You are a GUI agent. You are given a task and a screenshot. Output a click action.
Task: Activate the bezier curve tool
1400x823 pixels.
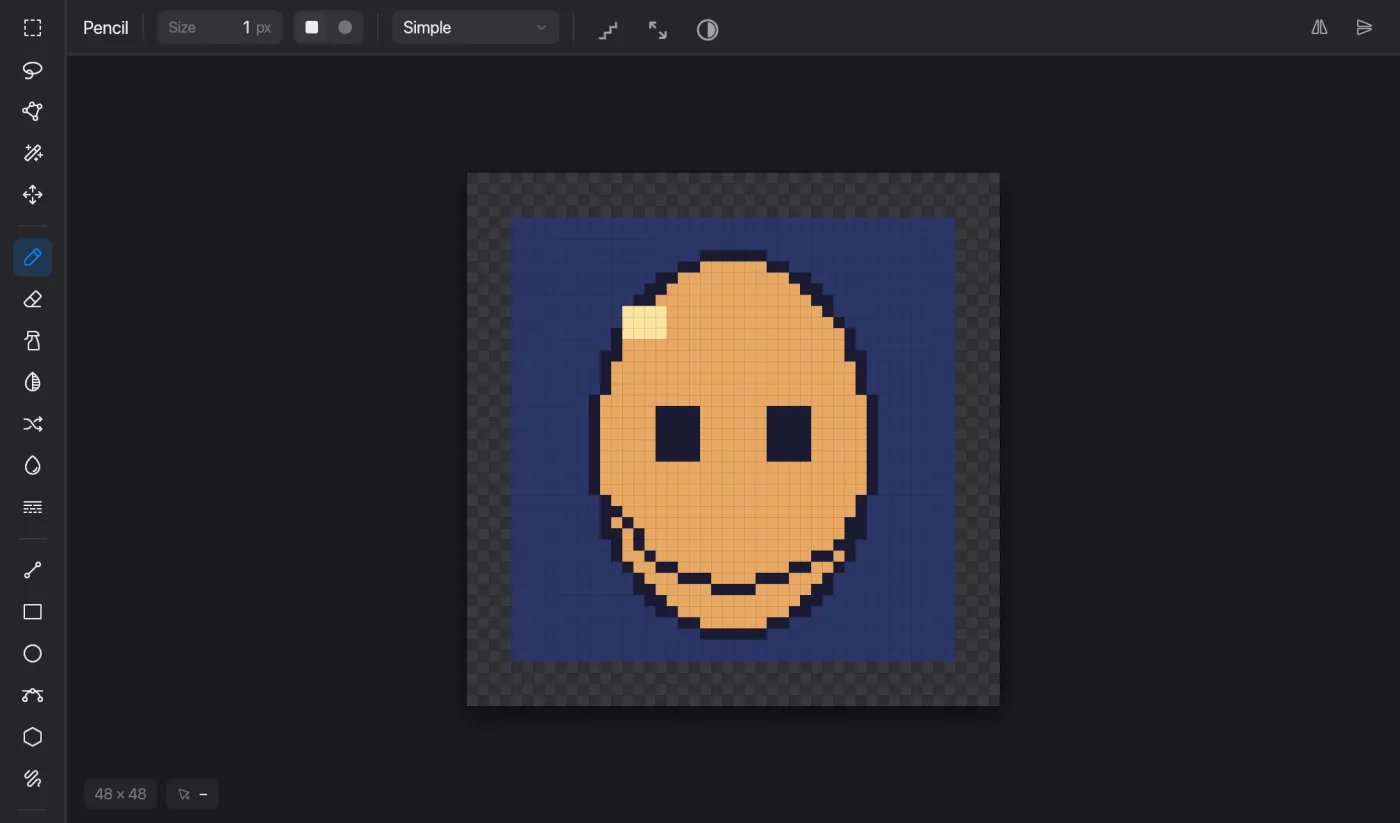pos(33,695)
